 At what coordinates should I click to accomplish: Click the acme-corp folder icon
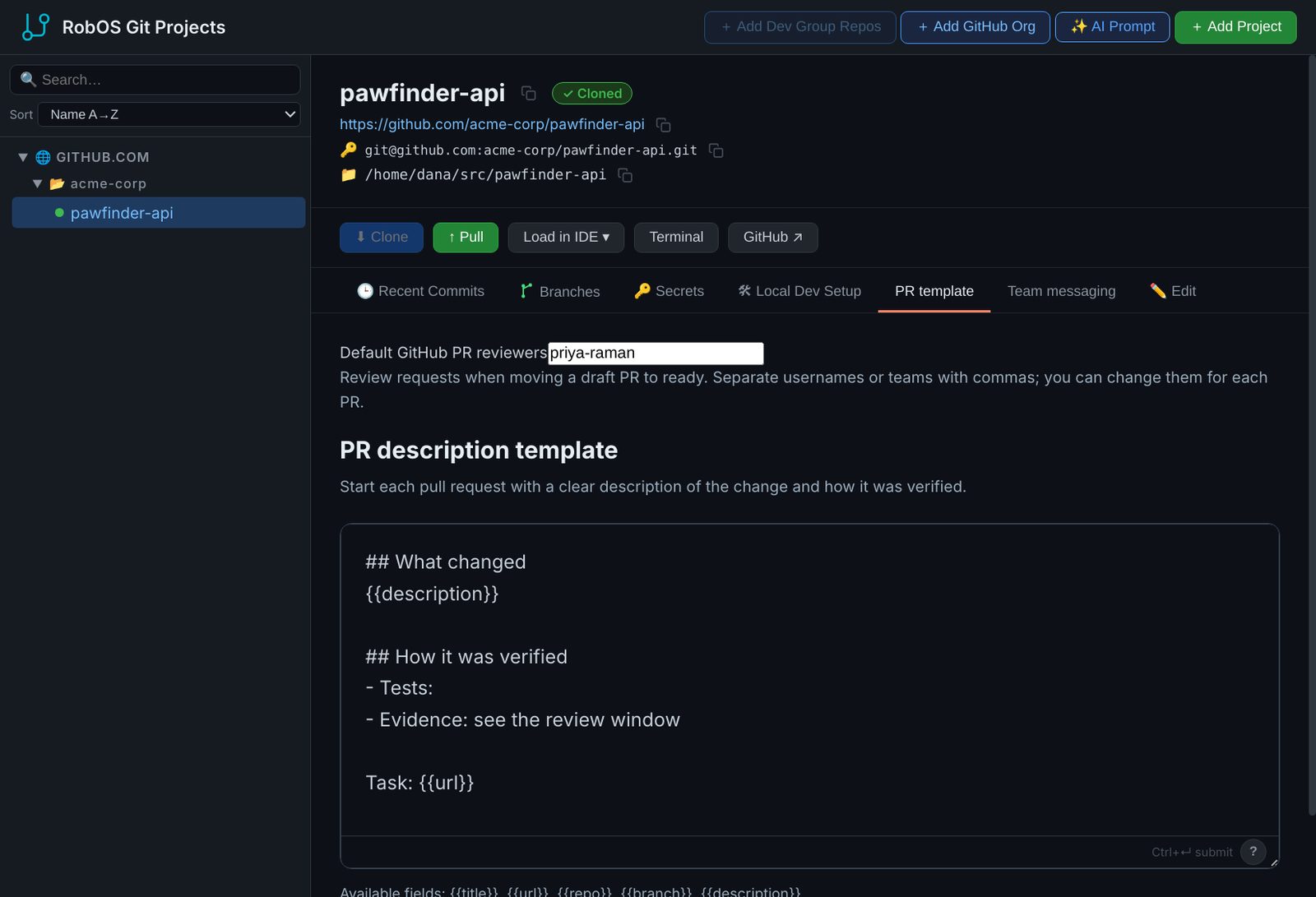point(57,183)
